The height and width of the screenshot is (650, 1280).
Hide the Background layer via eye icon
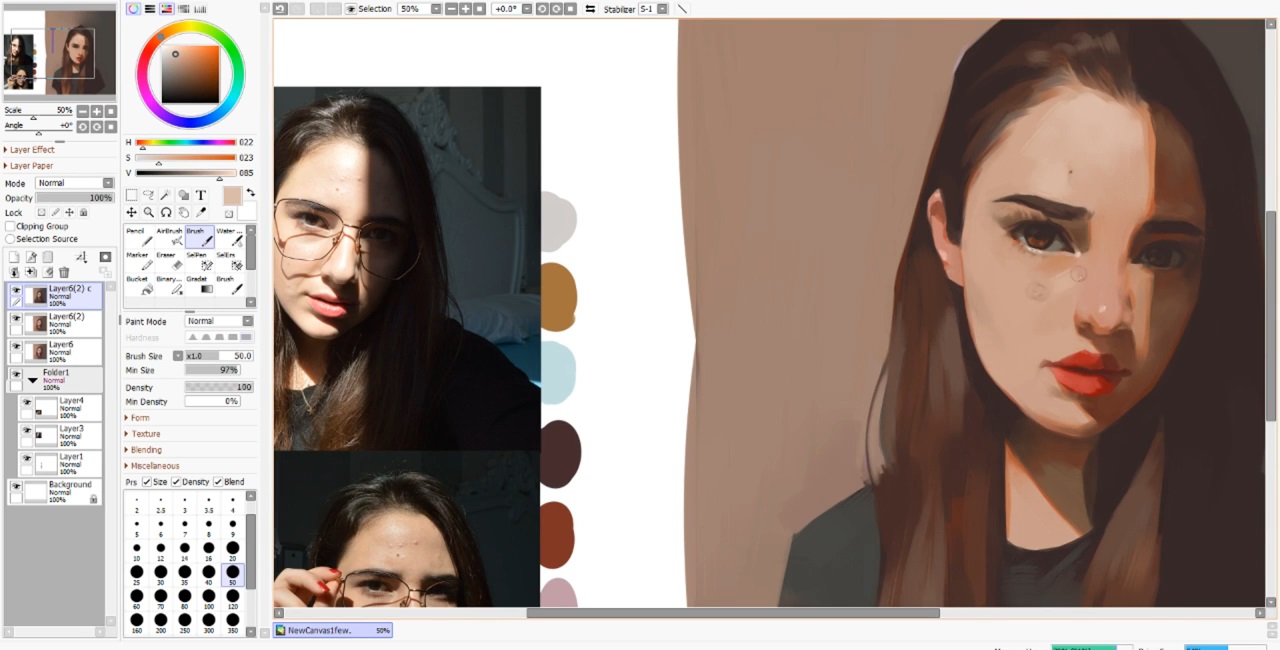pos(16,486)
